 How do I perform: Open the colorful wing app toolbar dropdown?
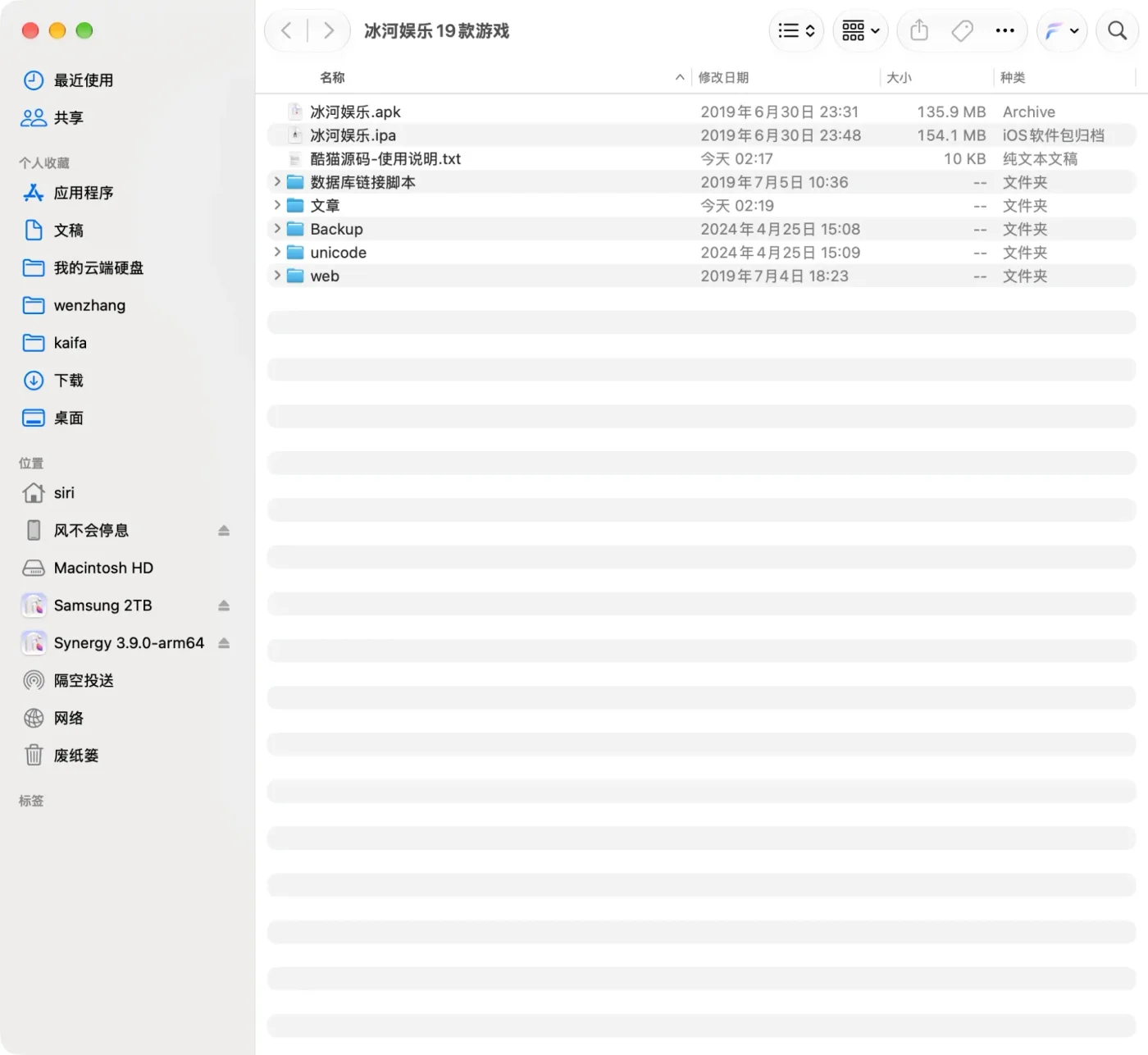click(1062, 31)
